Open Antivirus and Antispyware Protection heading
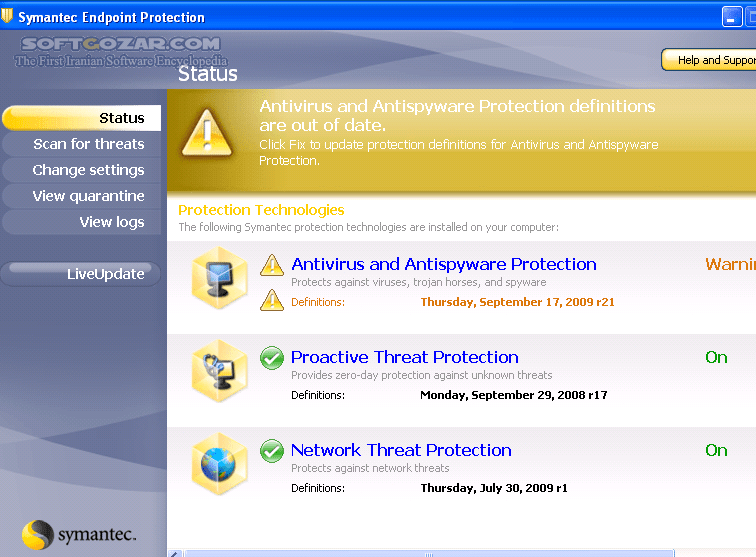This screenshot has height=557, width=756. [x=444, y=264]
